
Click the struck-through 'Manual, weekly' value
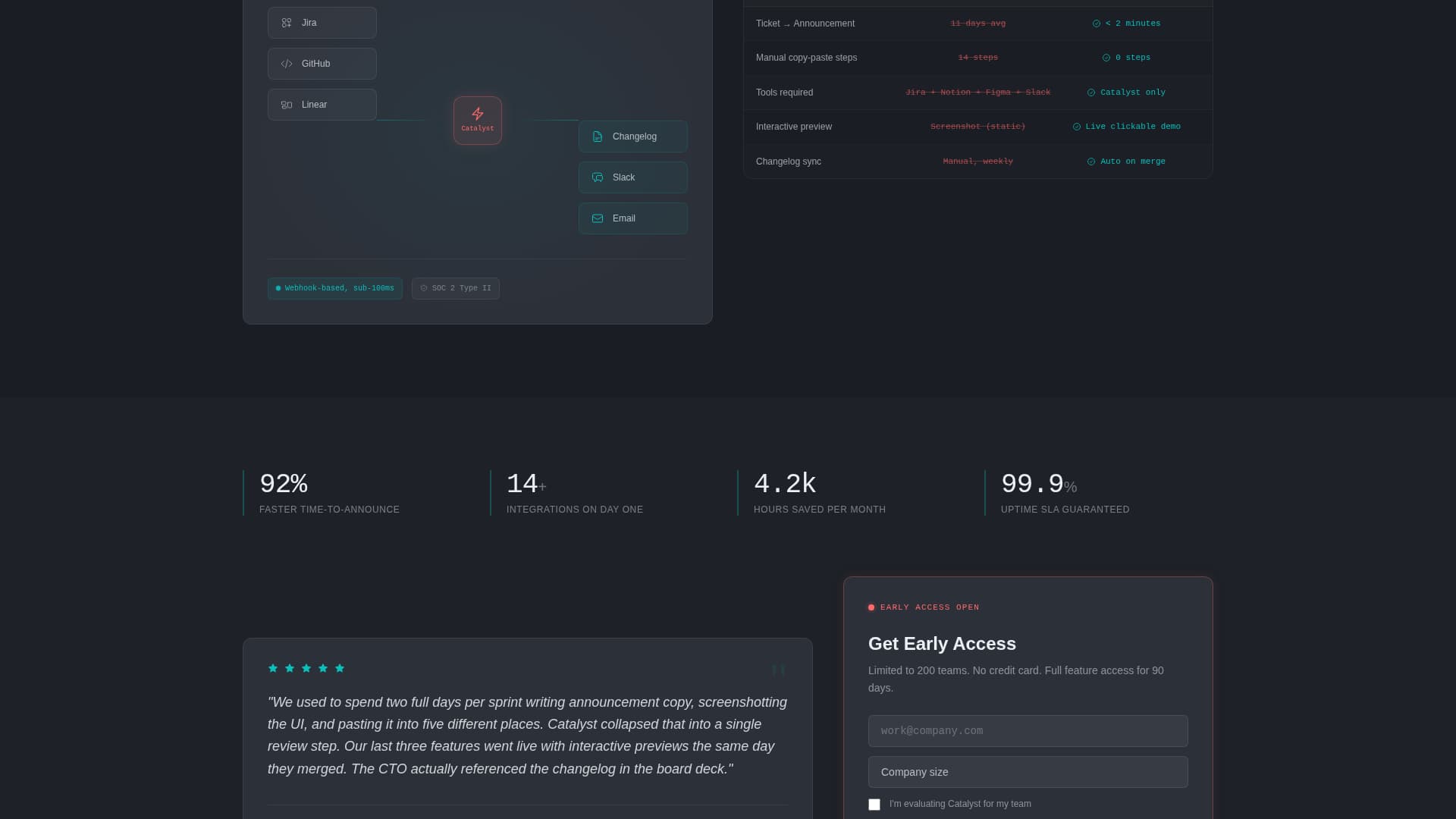click(x=978, y=162)
